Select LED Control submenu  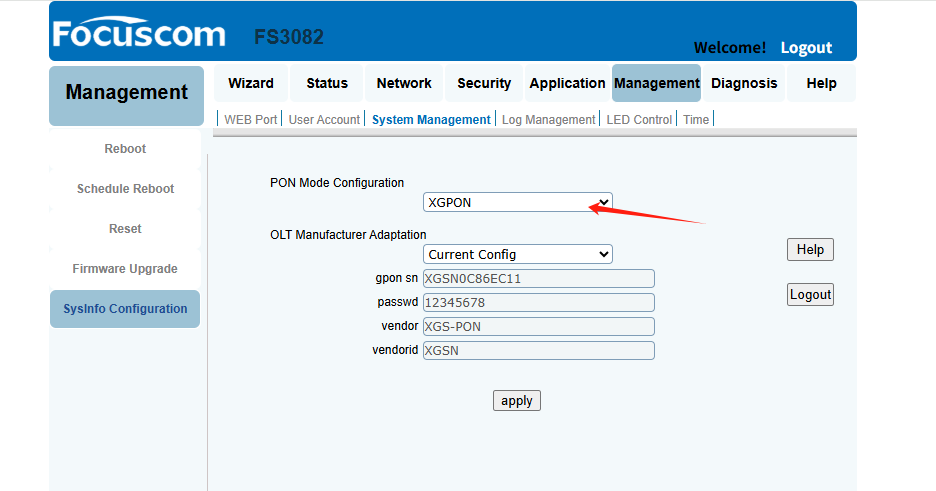(639, 119)
